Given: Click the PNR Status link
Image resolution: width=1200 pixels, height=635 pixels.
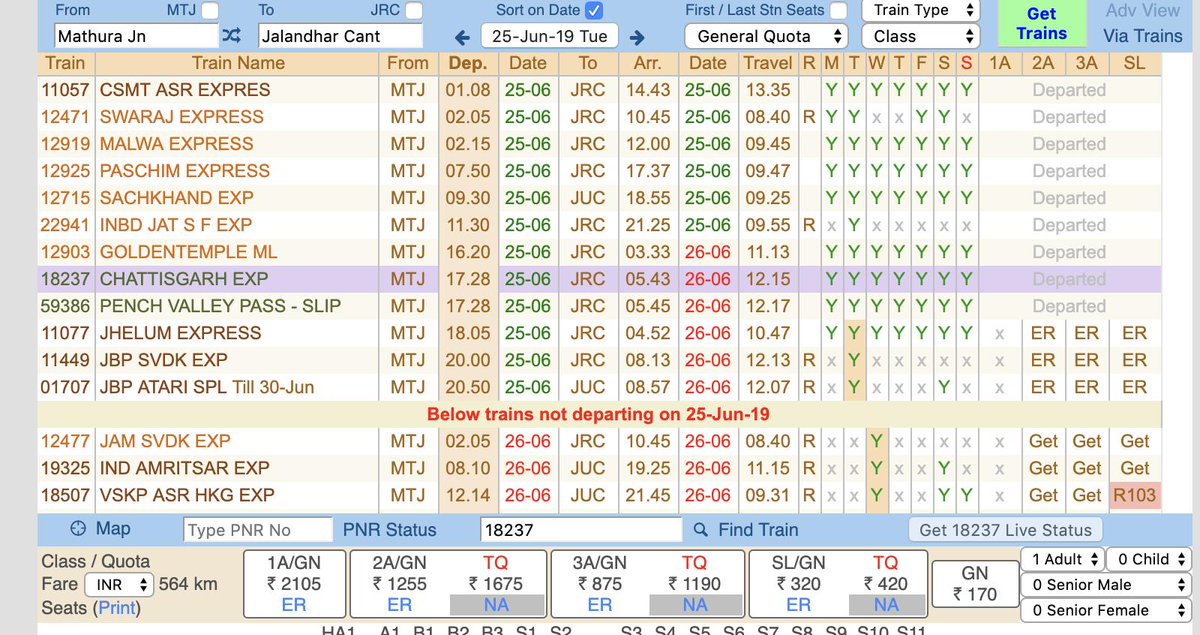Looking at the screenshot, I should pos(389,530).
